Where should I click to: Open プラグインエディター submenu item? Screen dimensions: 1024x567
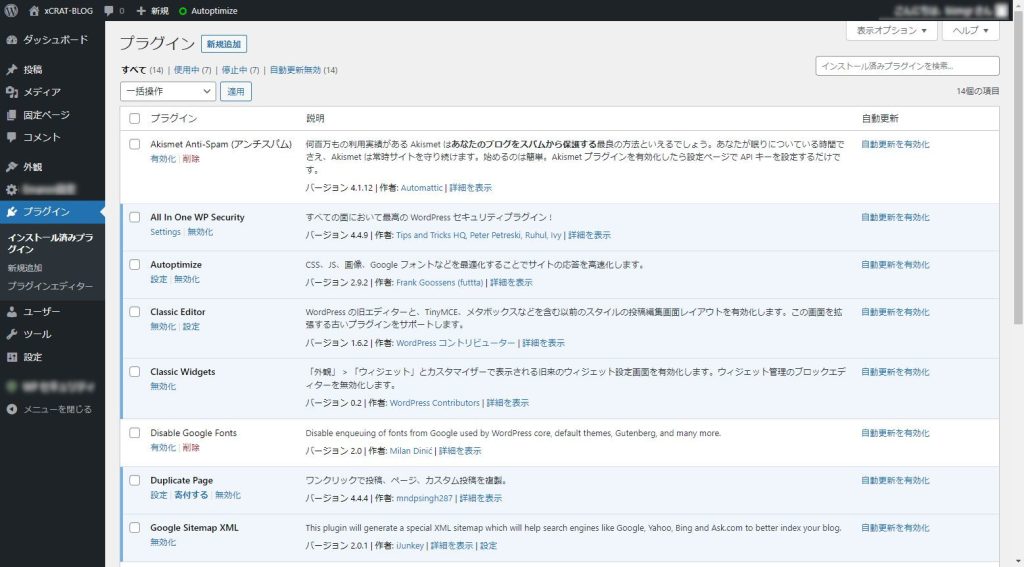[50, 286]
